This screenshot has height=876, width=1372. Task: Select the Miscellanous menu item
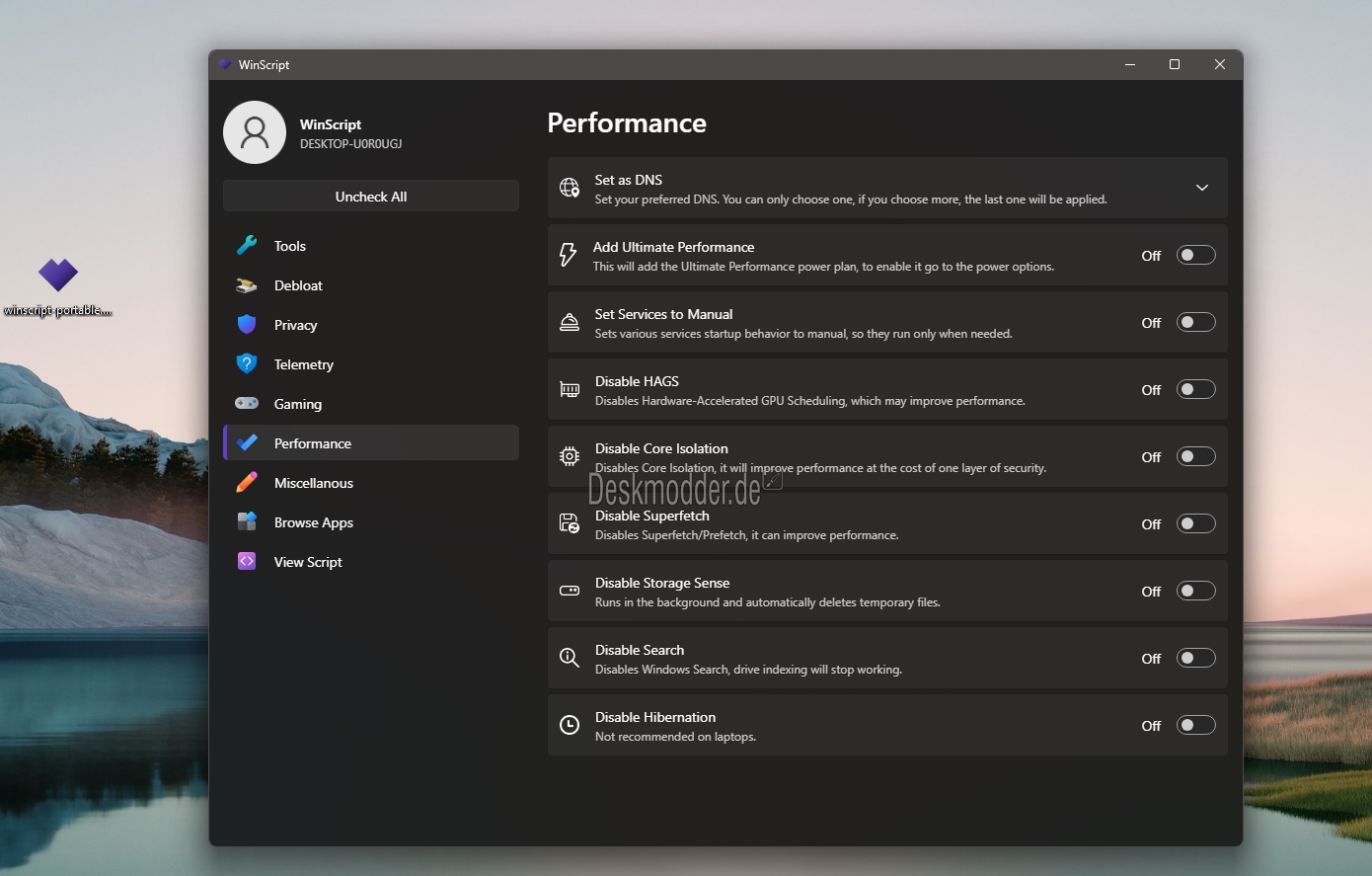(371, 483)
